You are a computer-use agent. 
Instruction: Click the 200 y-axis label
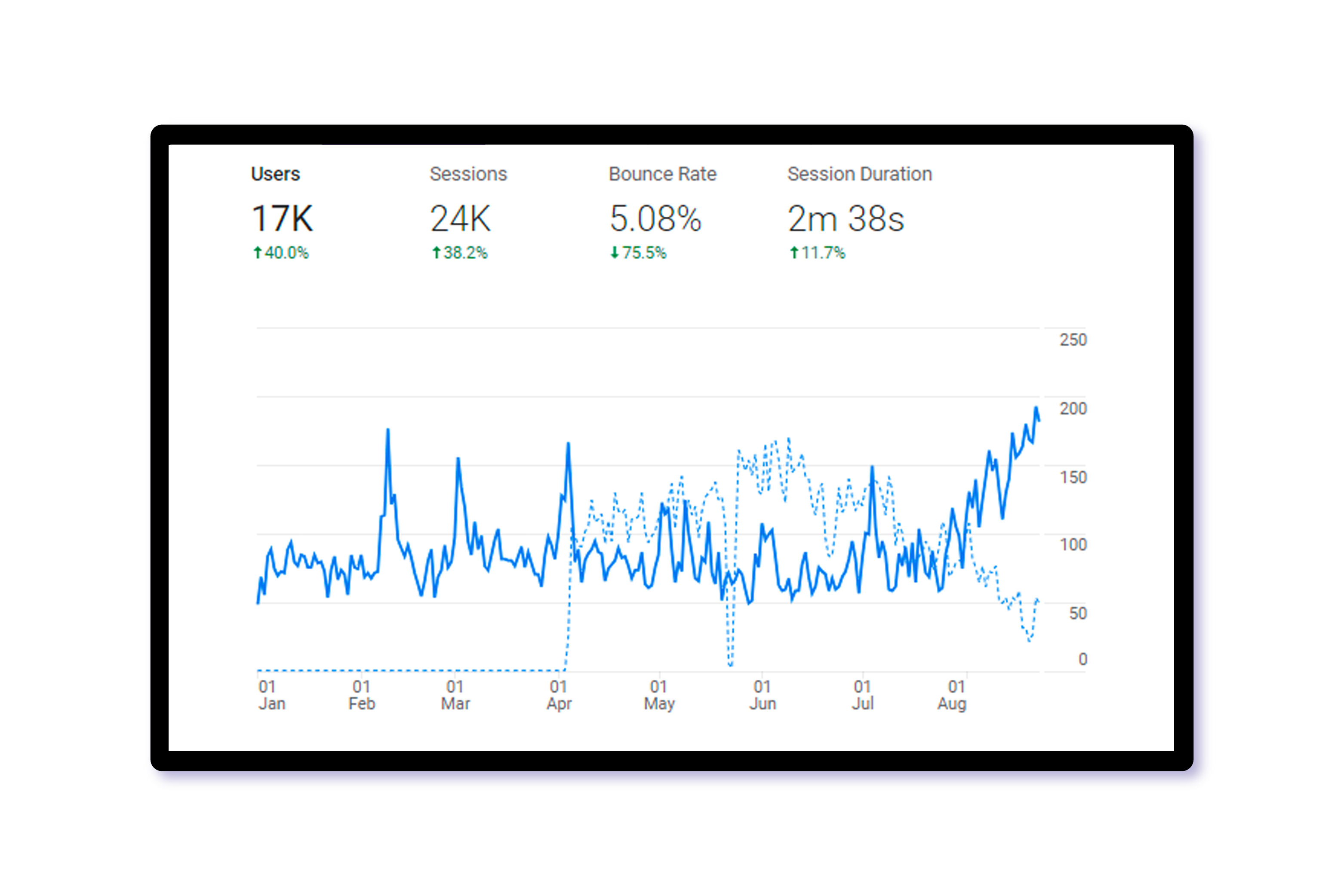[1073, 408]
